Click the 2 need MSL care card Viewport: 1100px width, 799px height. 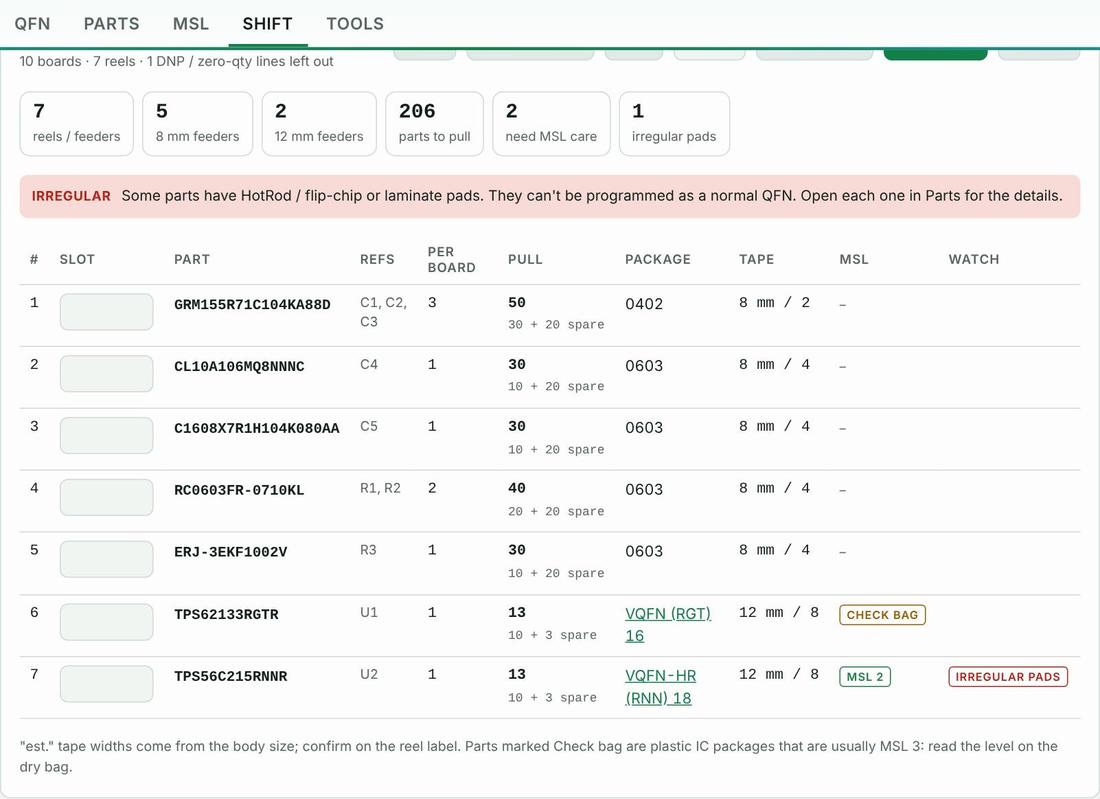(x=551, y=123)
